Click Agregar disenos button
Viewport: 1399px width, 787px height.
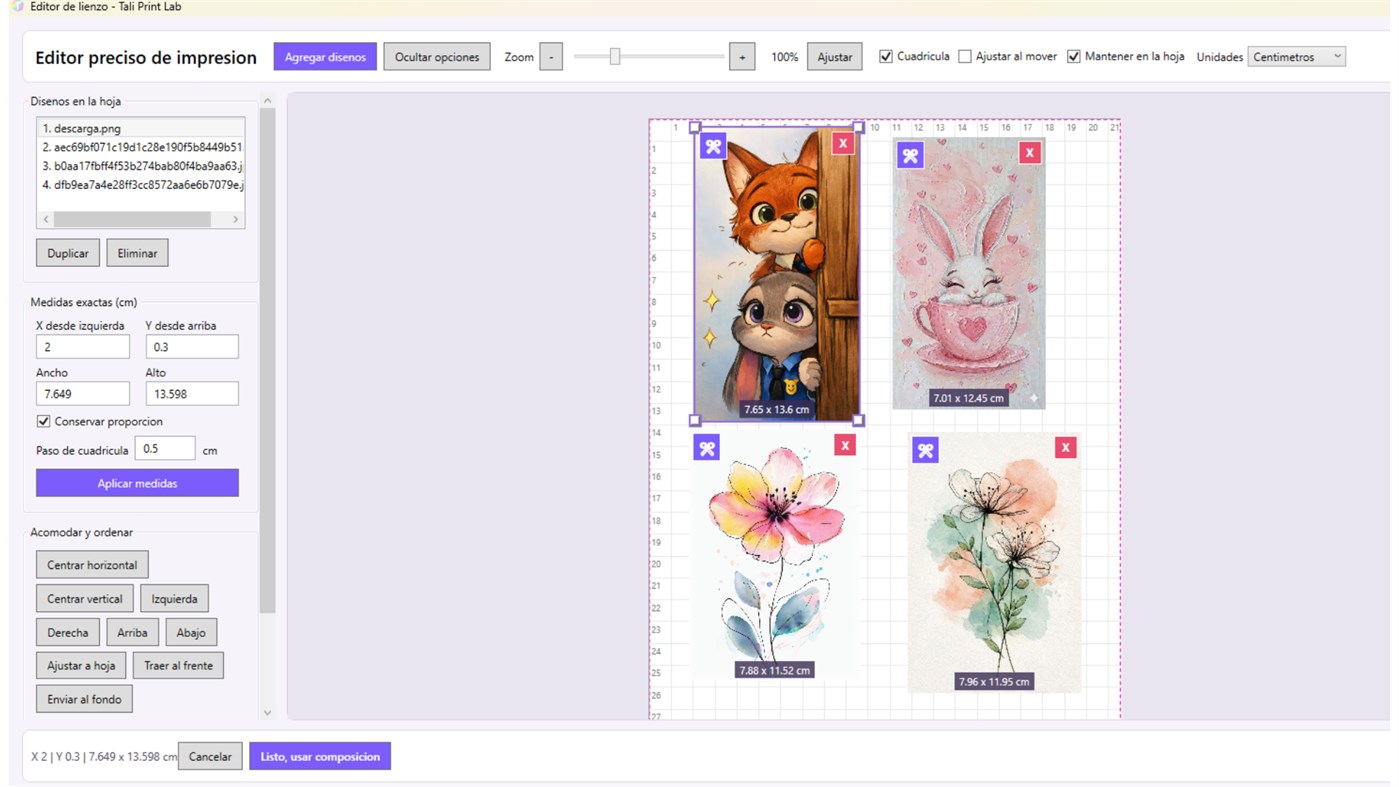pyautogui.click(x=325, y=57)
